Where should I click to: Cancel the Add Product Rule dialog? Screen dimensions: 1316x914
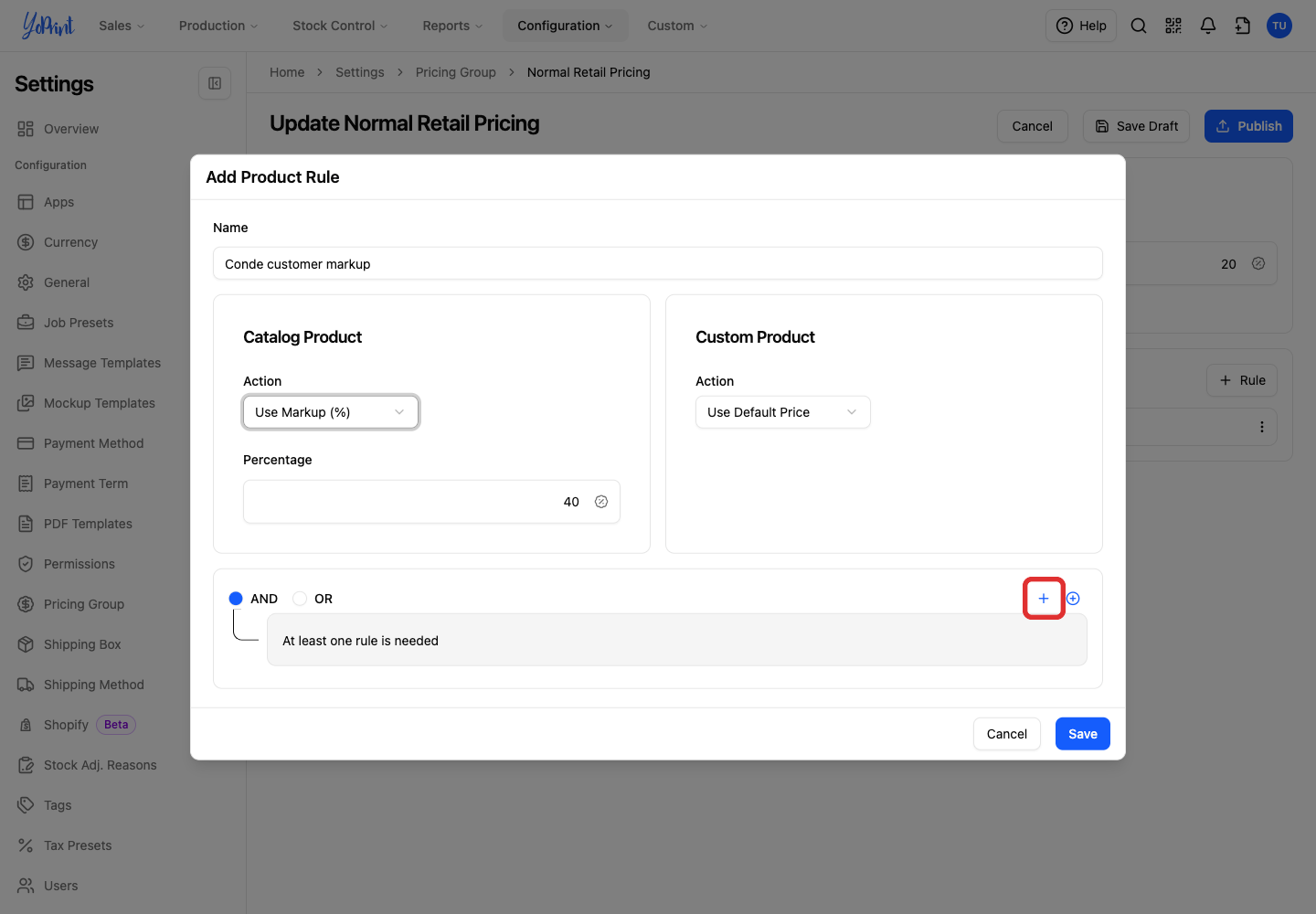(1007, 734)
